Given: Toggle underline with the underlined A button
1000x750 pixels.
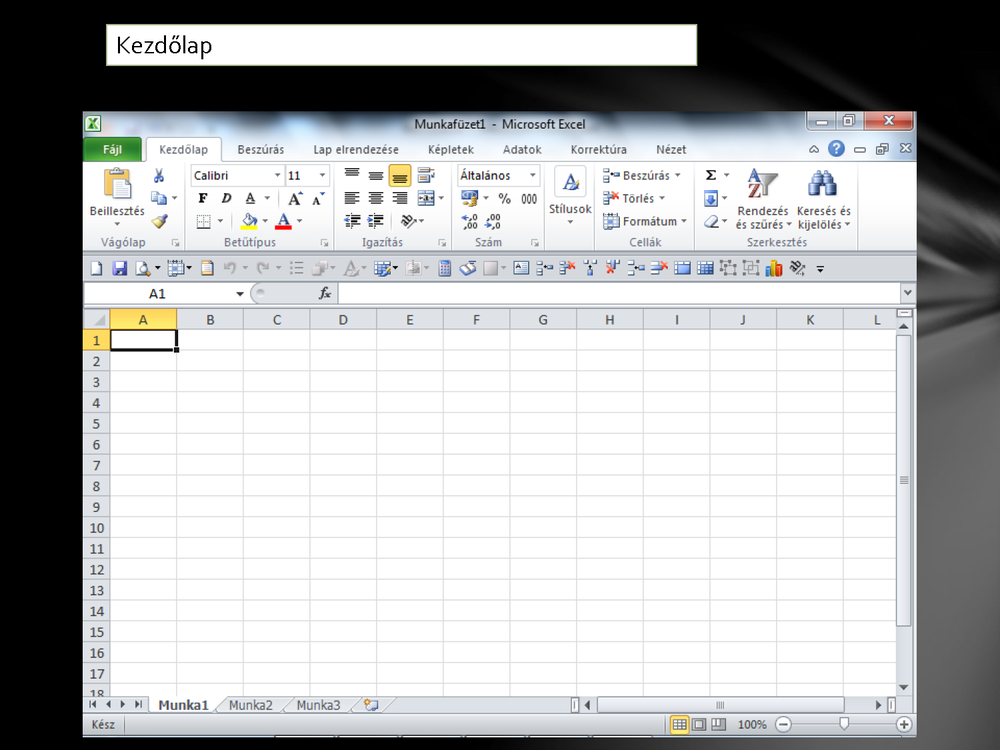Looking at the screenshot, I should point(251,198).
